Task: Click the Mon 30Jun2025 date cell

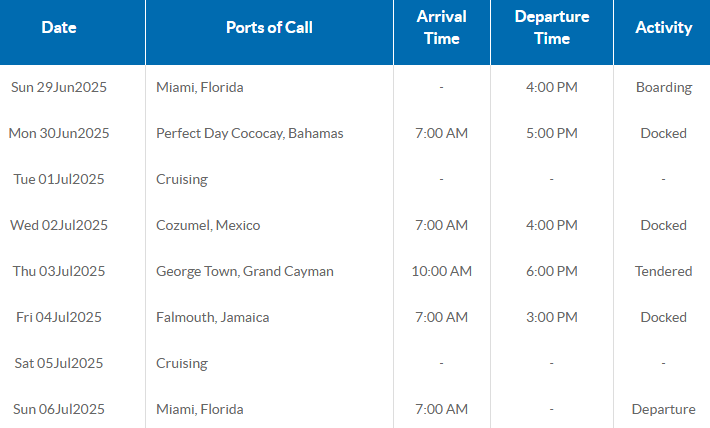Action: point(59,133)
